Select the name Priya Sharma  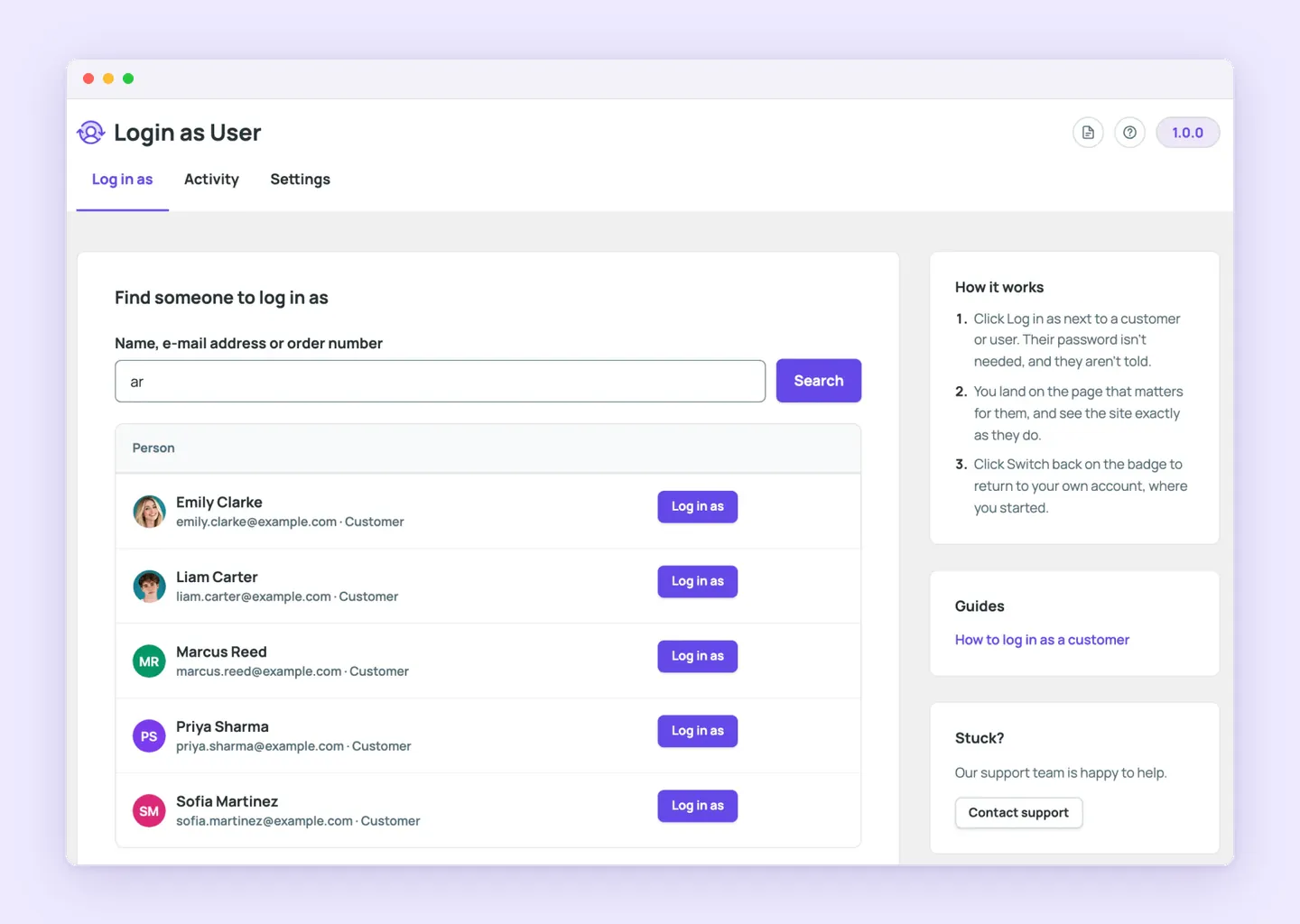(x=222, y=727)
